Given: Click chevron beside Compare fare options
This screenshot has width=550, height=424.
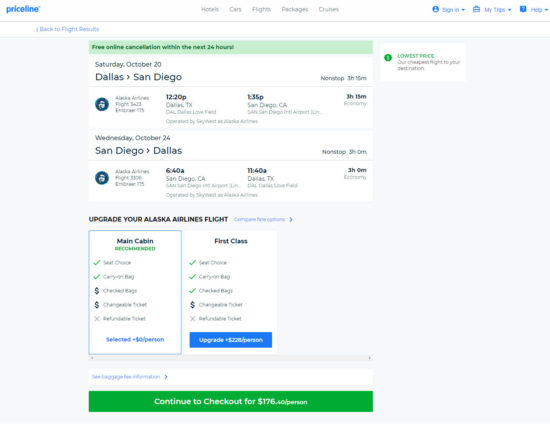Looking at the screenshot, I should pyautogui.click(x=291, y=220).
